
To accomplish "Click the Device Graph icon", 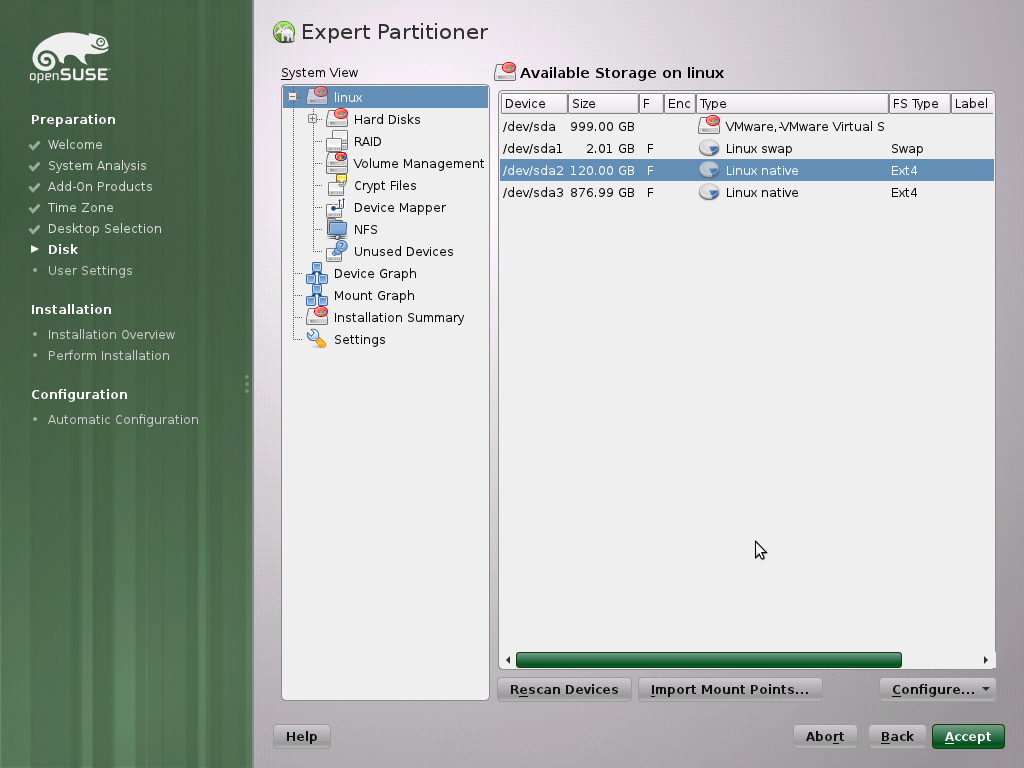I will (x=317, y=273).
